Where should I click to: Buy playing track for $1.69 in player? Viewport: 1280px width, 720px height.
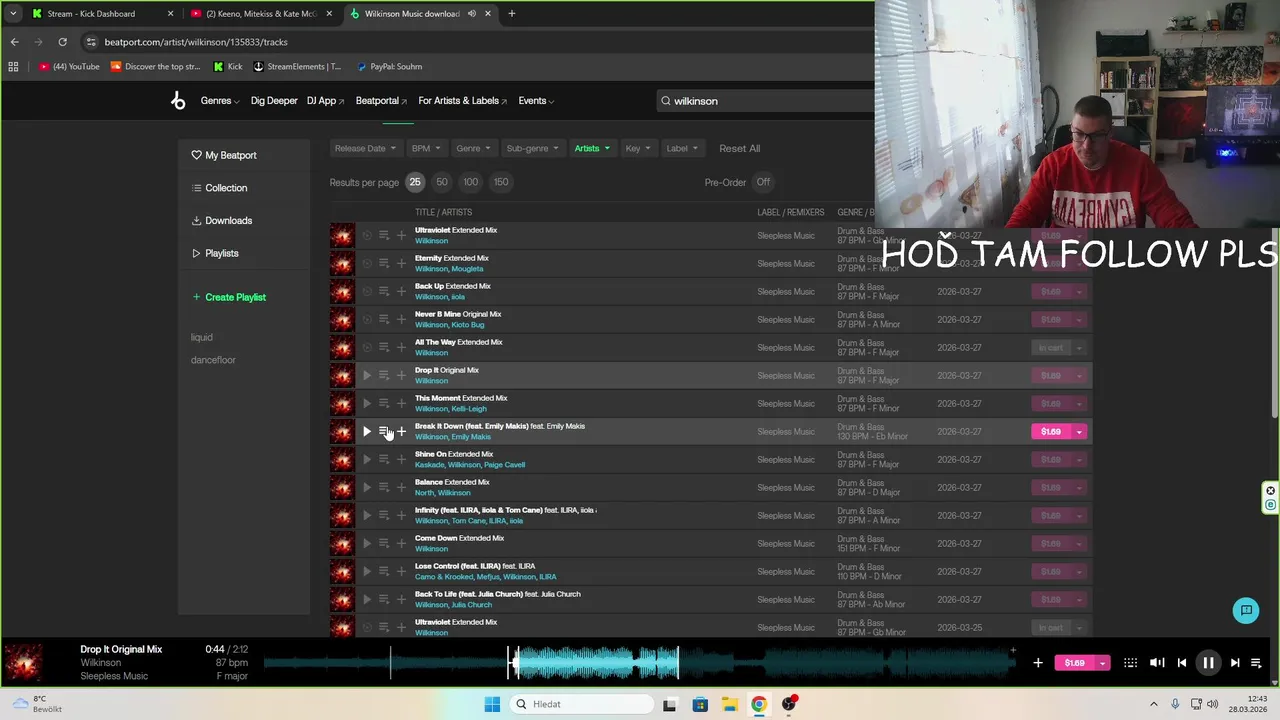click(1075, 663)
